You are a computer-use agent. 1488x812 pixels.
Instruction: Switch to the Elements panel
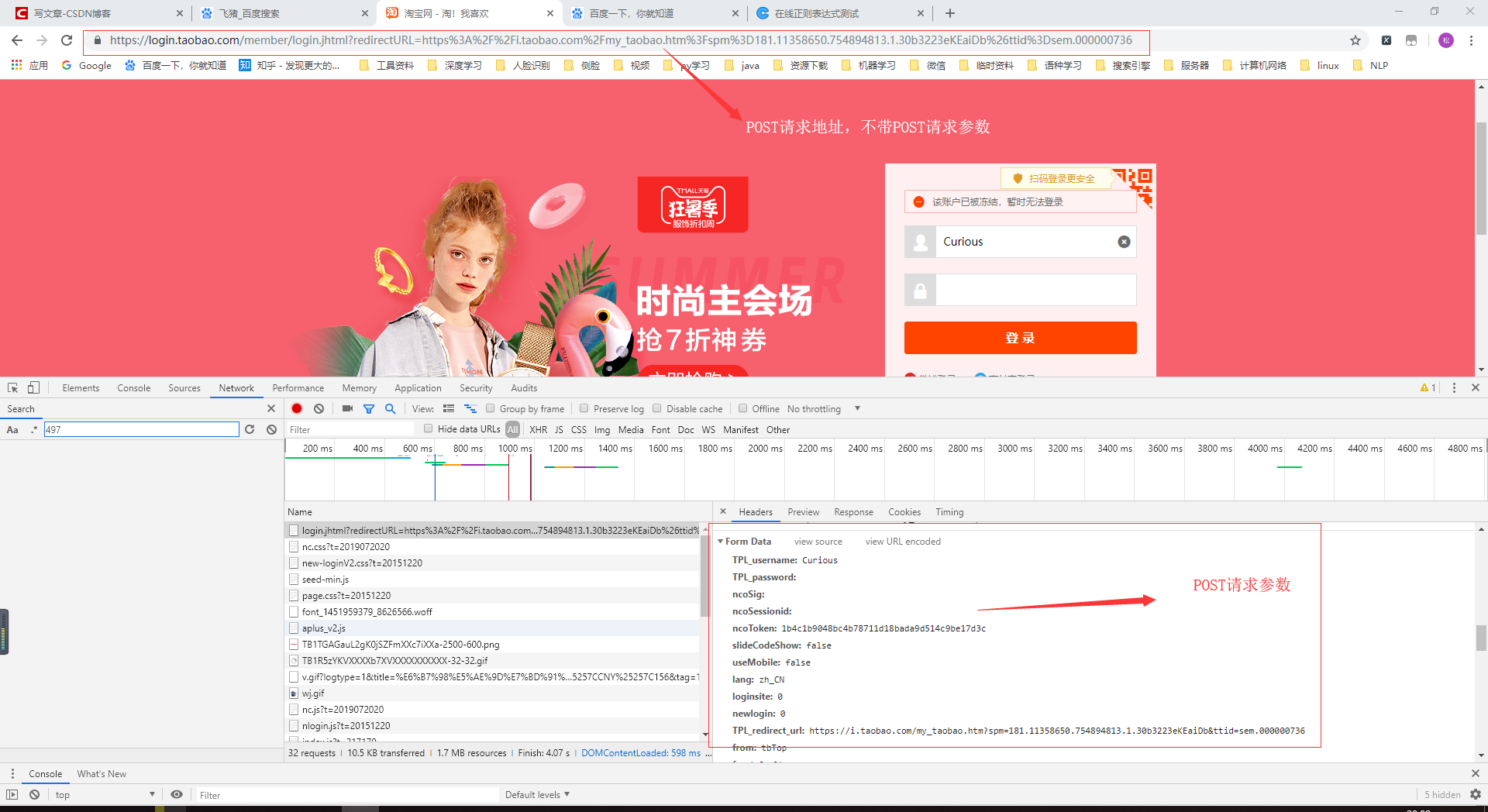pyautogui.click(x=81, y=387)
